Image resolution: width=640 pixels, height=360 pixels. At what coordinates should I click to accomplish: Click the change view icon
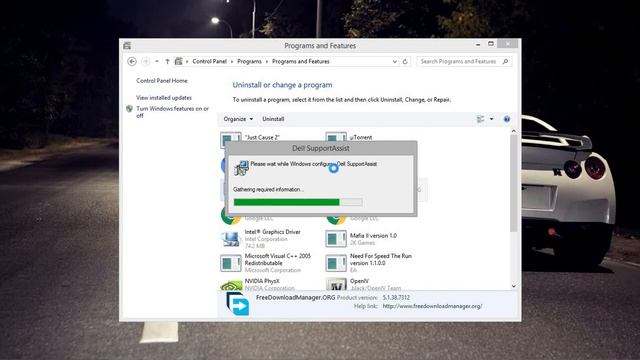pos(481,119)
